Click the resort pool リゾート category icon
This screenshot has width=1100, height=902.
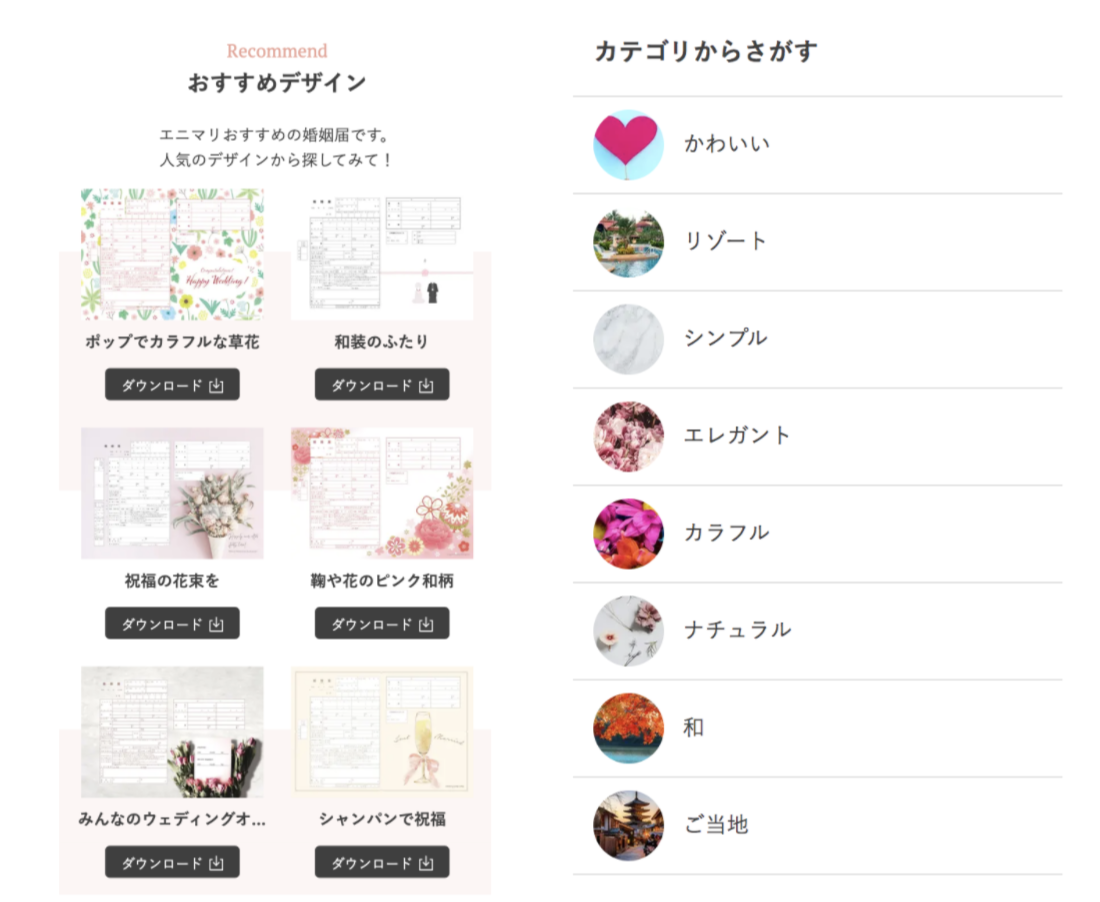click(x=628, y=242)
